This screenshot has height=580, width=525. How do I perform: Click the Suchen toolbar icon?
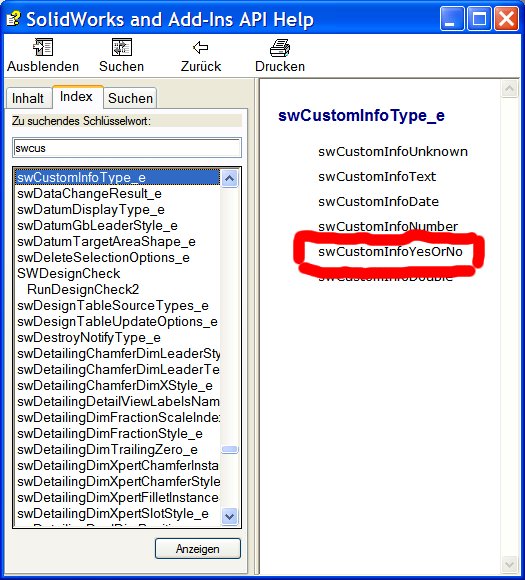pyautogui.click(x=122, y=47)
